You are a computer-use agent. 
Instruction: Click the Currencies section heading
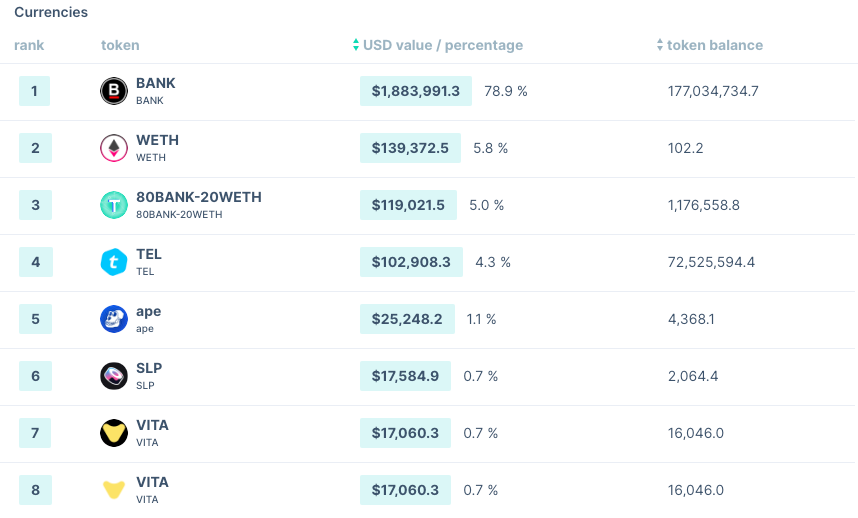tap(51, 13)
